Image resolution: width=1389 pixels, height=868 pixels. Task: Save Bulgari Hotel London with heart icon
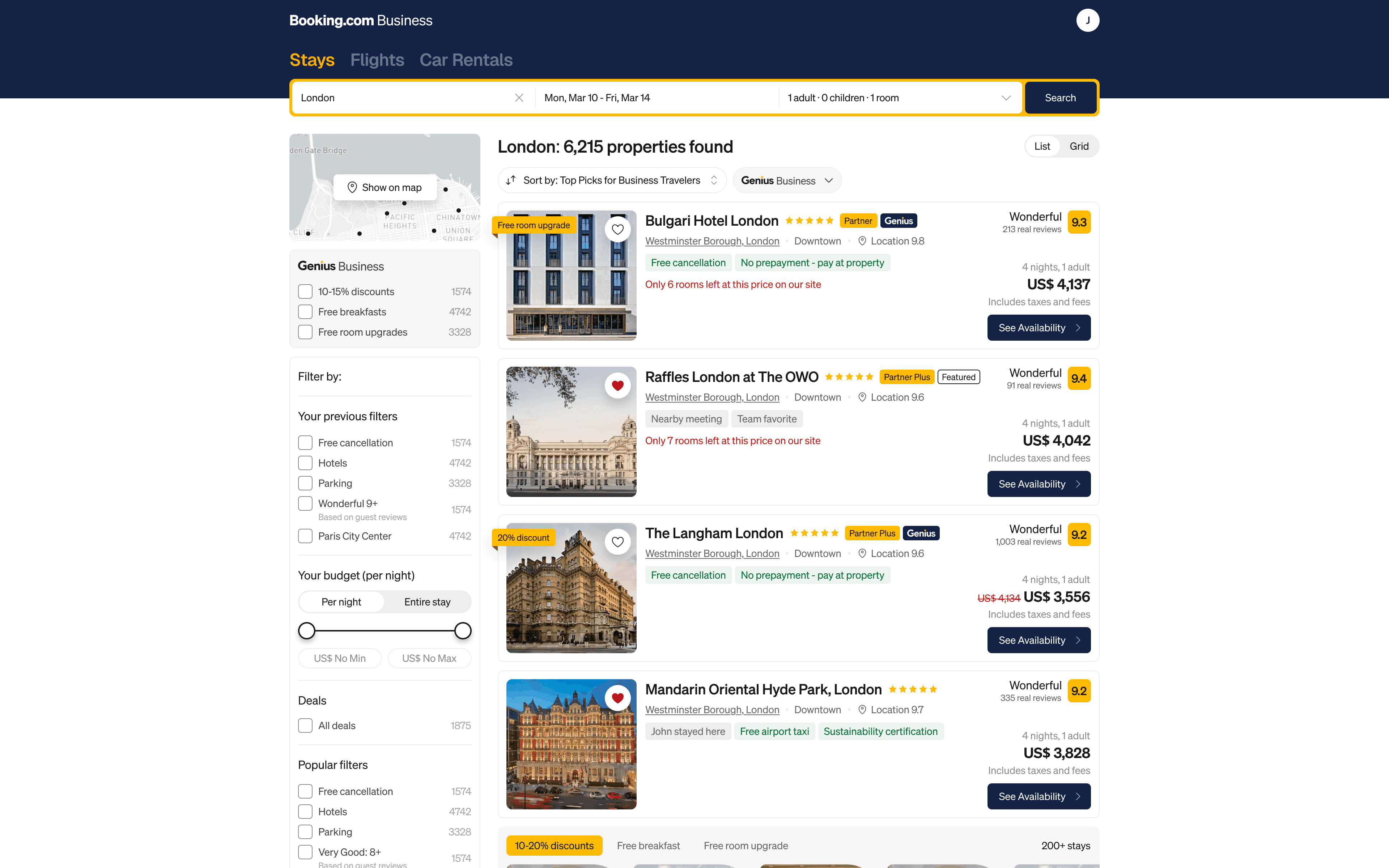tap(617, 230)
